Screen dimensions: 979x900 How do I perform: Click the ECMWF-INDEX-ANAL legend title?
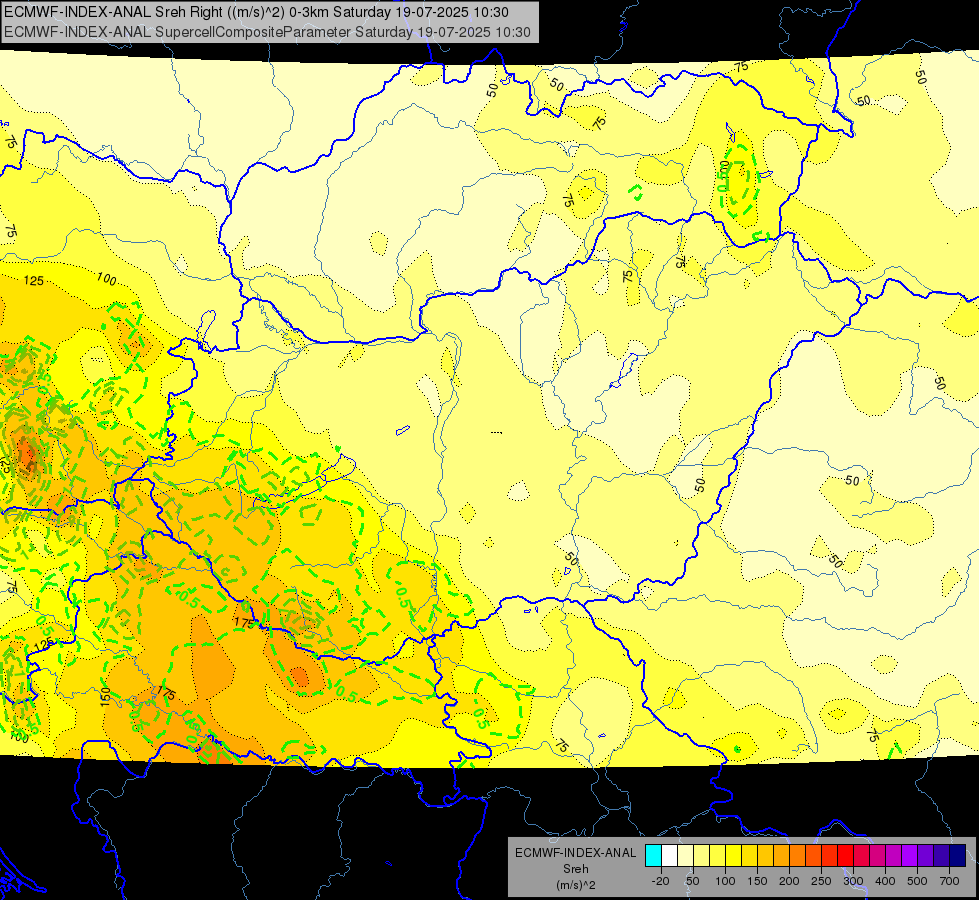coord(576,853)
